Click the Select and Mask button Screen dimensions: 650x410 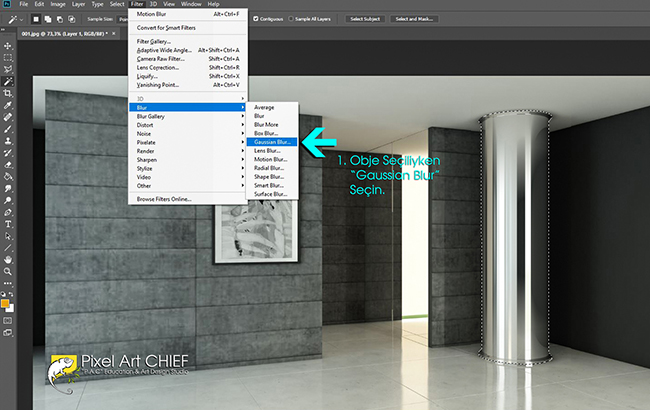point(416,19)
